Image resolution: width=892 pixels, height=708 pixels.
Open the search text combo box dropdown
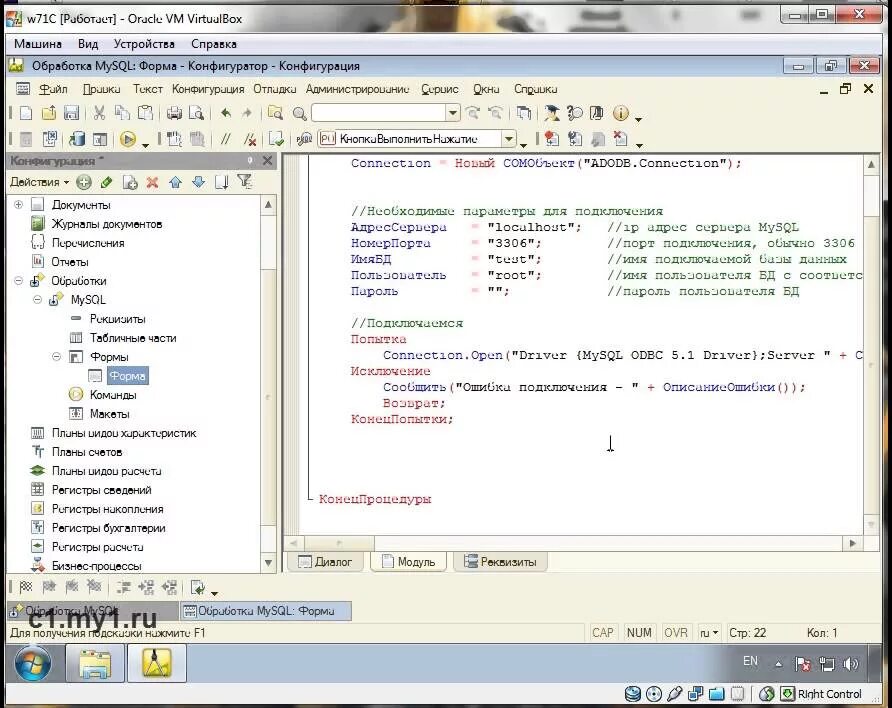point(453,113)
